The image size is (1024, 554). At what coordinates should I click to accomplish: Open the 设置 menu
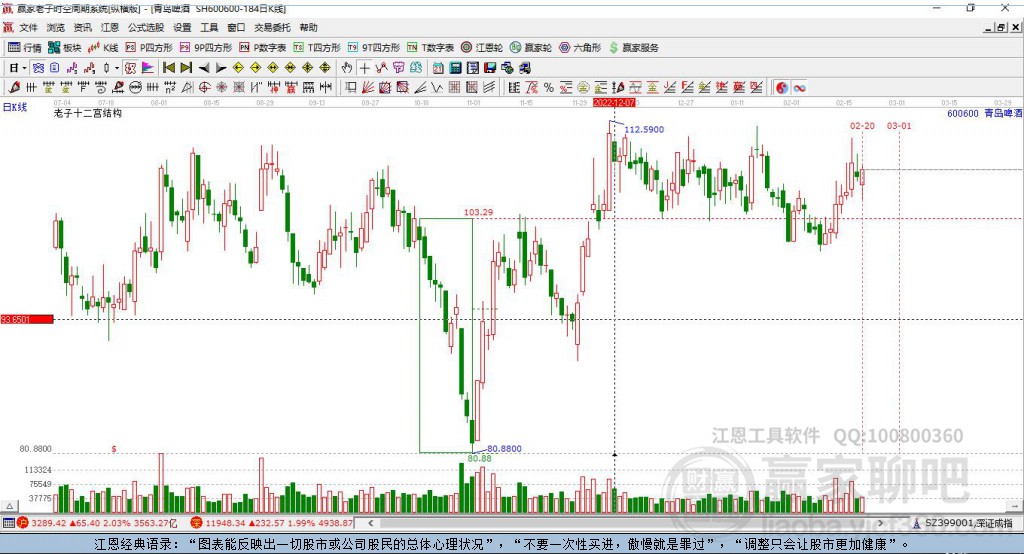click(x=182, y=27)
